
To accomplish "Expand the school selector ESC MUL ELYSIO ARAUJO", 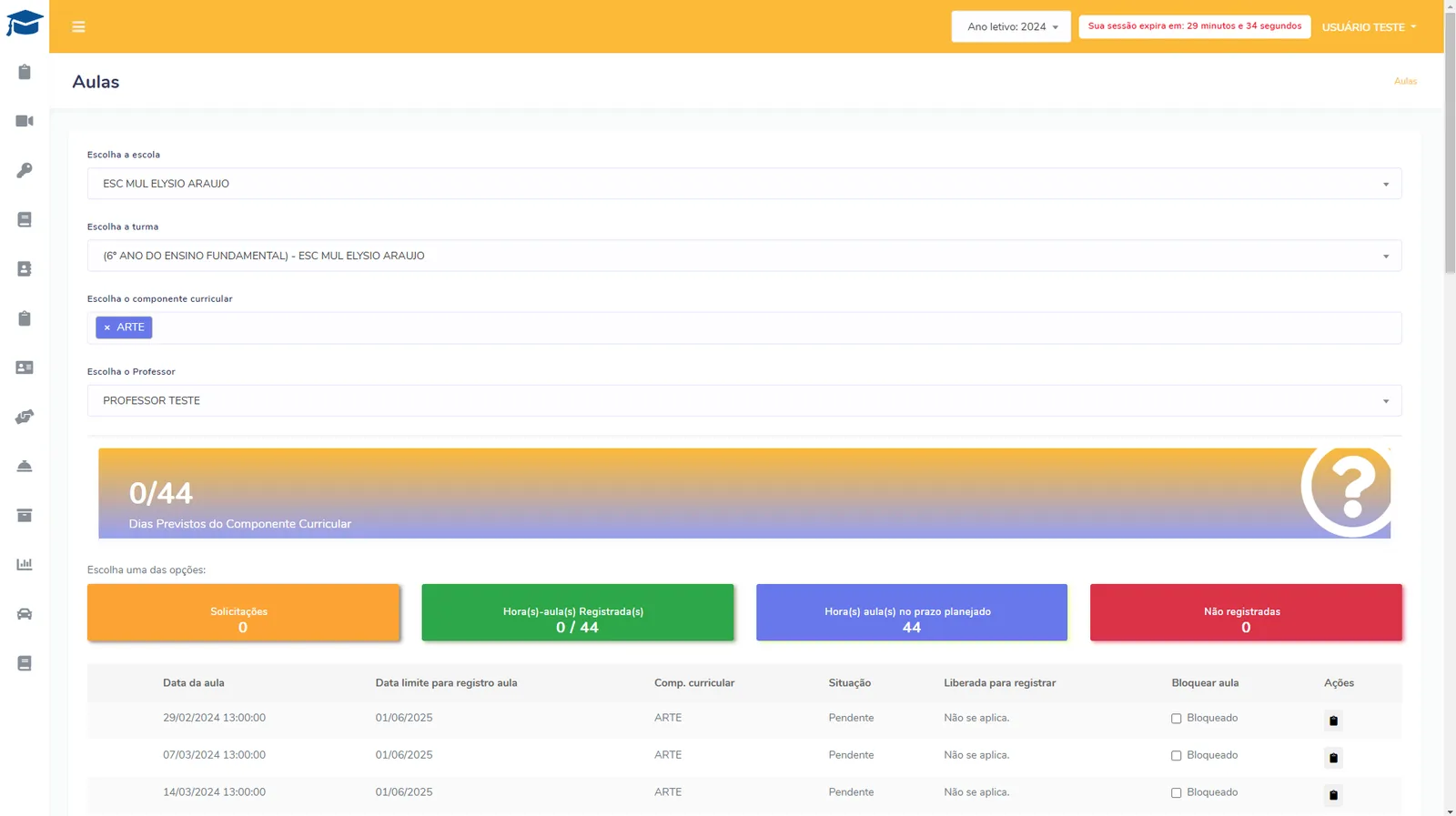I will click(x=744, y=184).
